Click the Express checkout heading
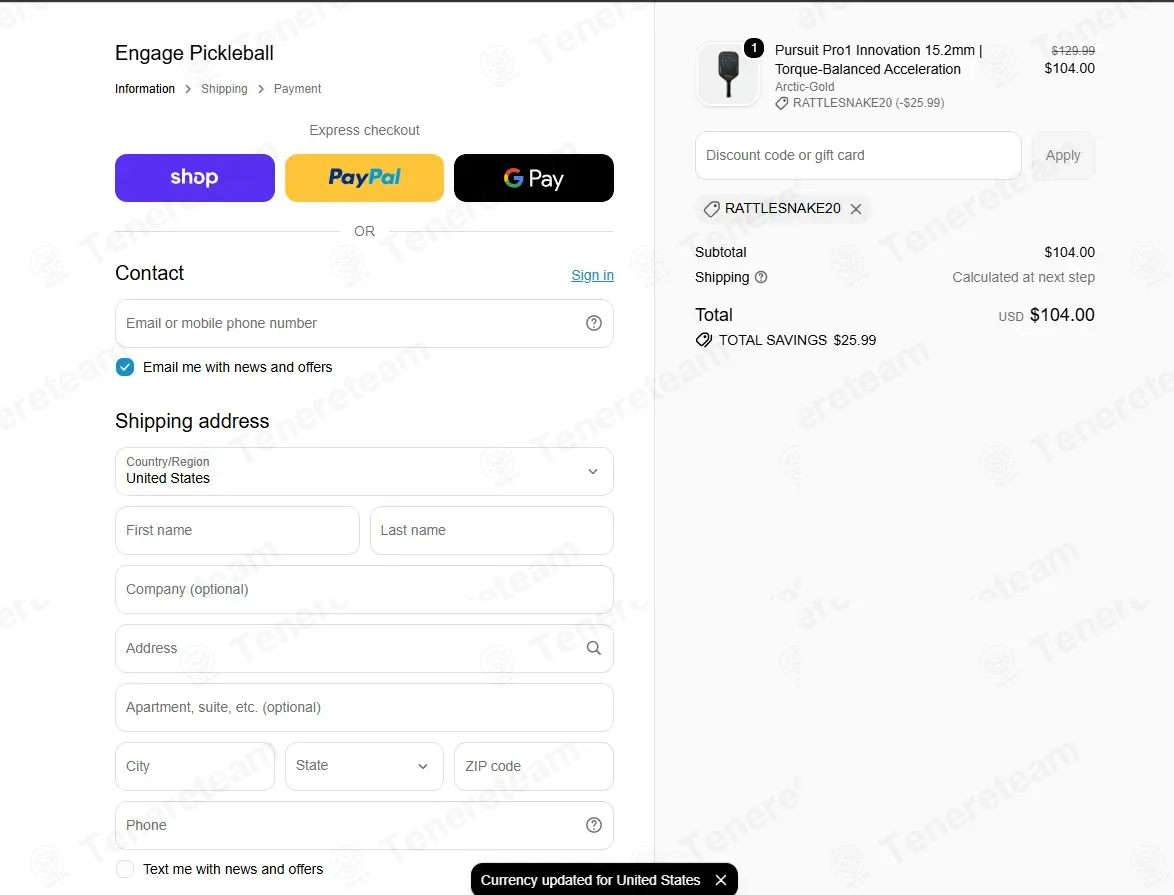1174x895 pixels. (x=364, y=130)
